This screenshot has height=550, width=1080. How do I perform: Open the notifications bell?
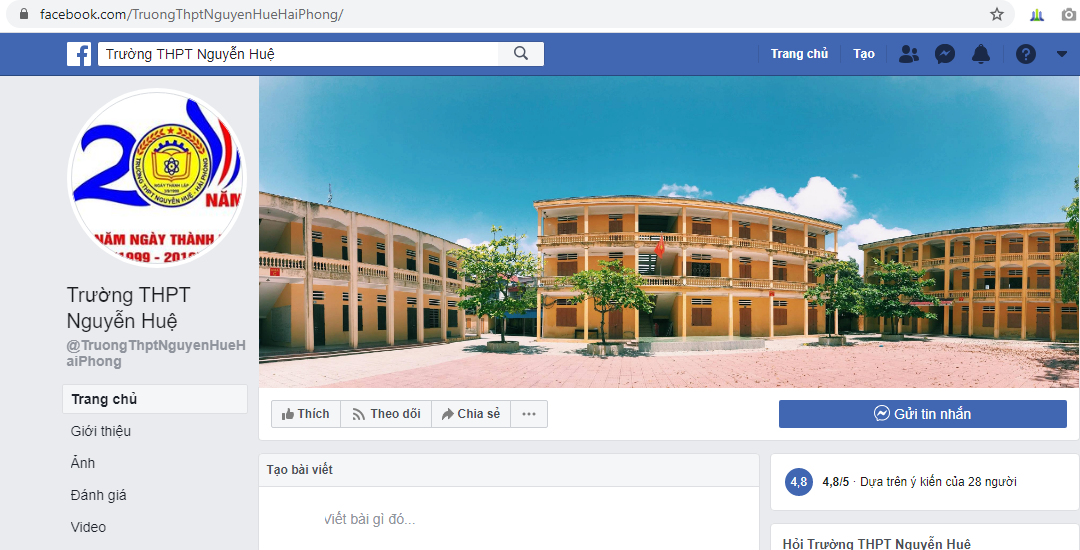click(980, 54)
